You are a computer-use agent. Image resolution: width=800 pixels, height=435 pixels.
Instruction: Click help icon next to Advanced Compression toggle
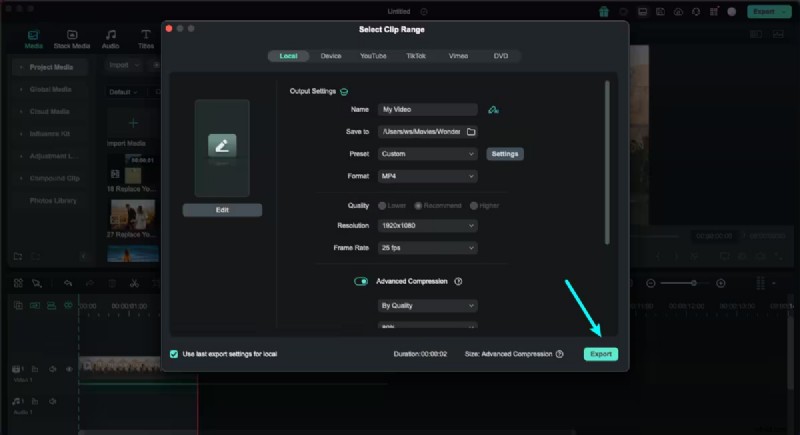click(x=458, y=282)
